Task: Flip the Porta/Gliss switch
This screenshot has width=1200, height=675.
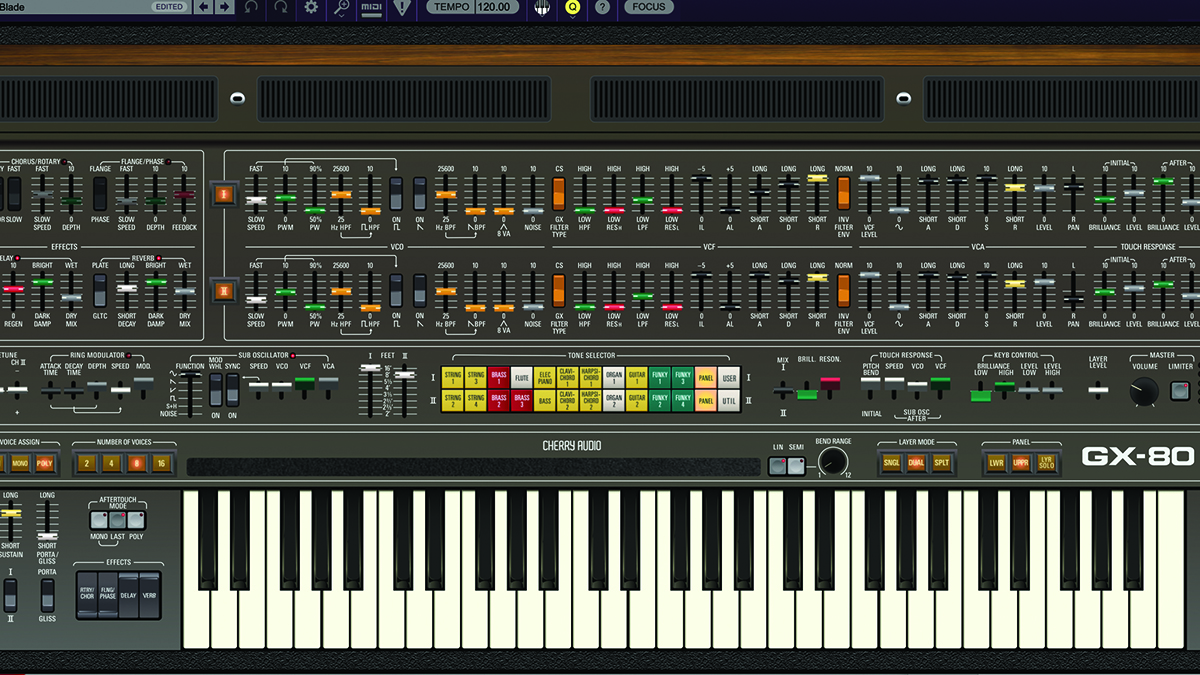Action: pyautogui.click(x=47, y=594)
